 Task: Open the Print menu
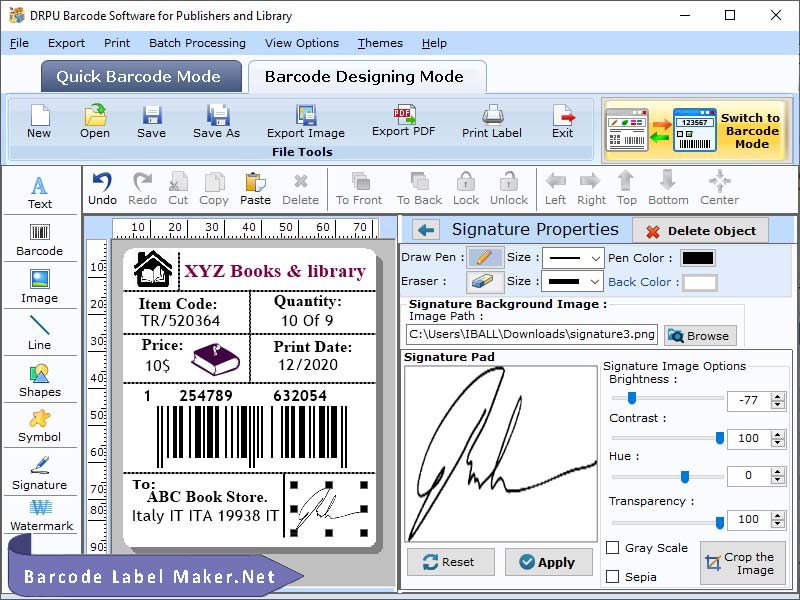tap(117, 43)
